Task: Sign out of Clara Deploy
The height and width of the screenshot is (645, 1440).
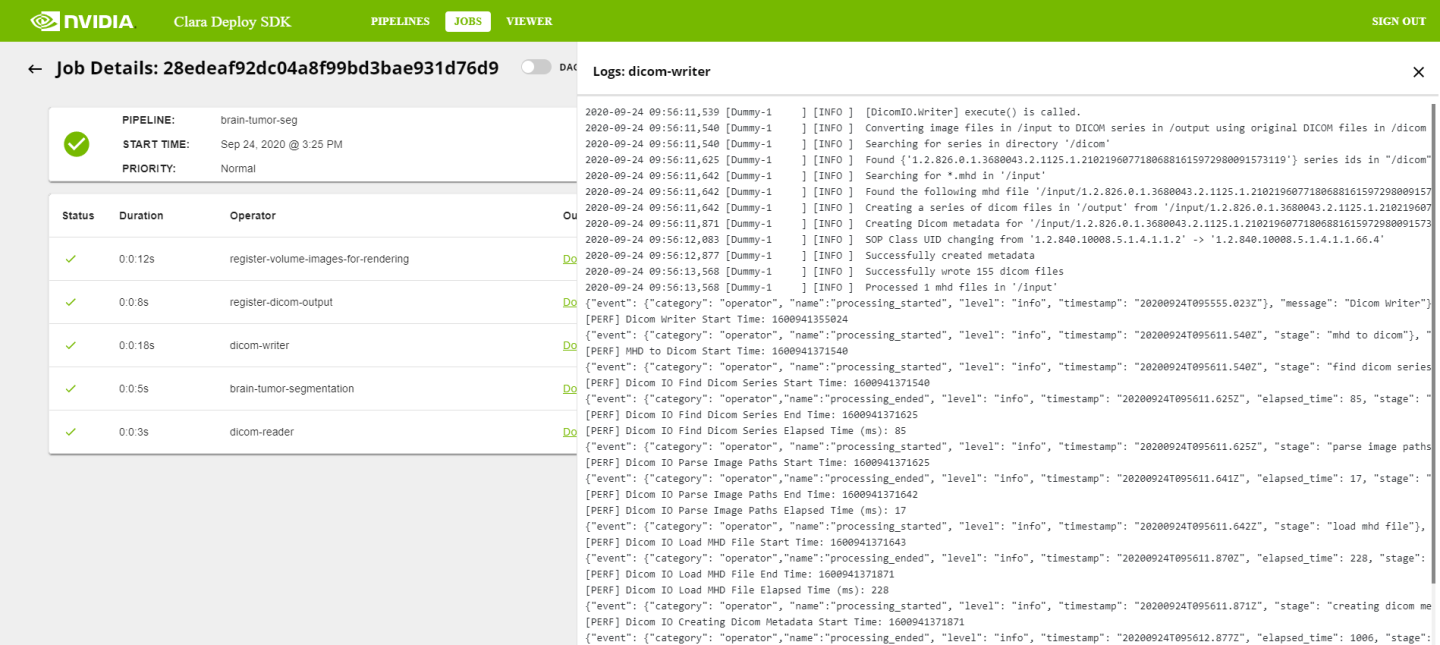Action: (1398, 21)
